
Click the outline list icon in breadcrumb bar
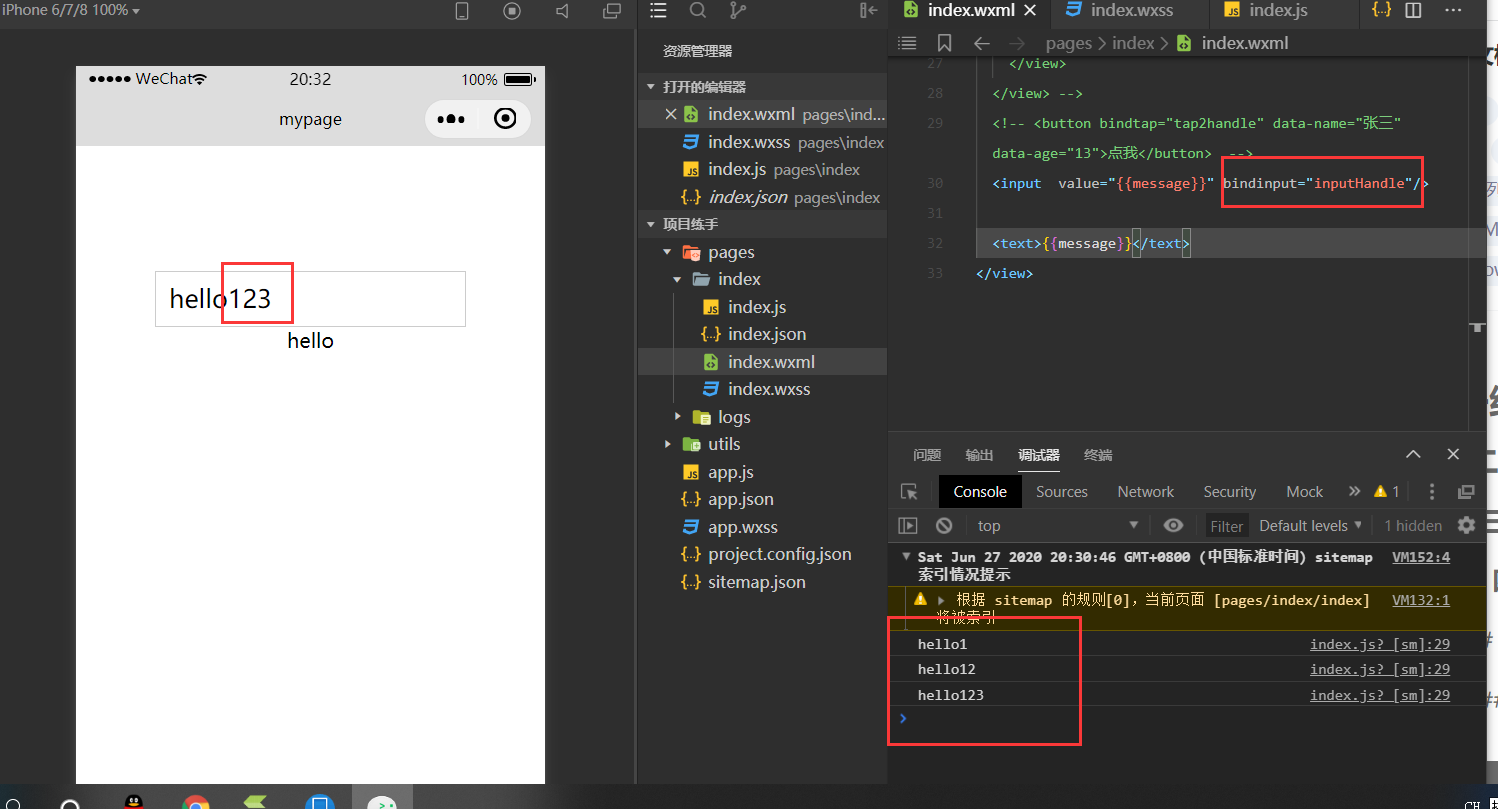[907, 43]
